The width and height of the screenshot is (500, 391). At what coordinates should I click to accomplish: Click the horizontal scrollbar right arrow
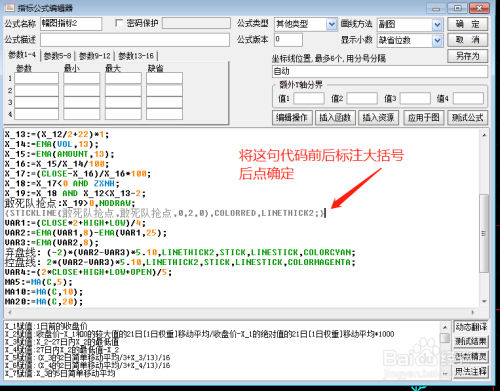[473, 312]
